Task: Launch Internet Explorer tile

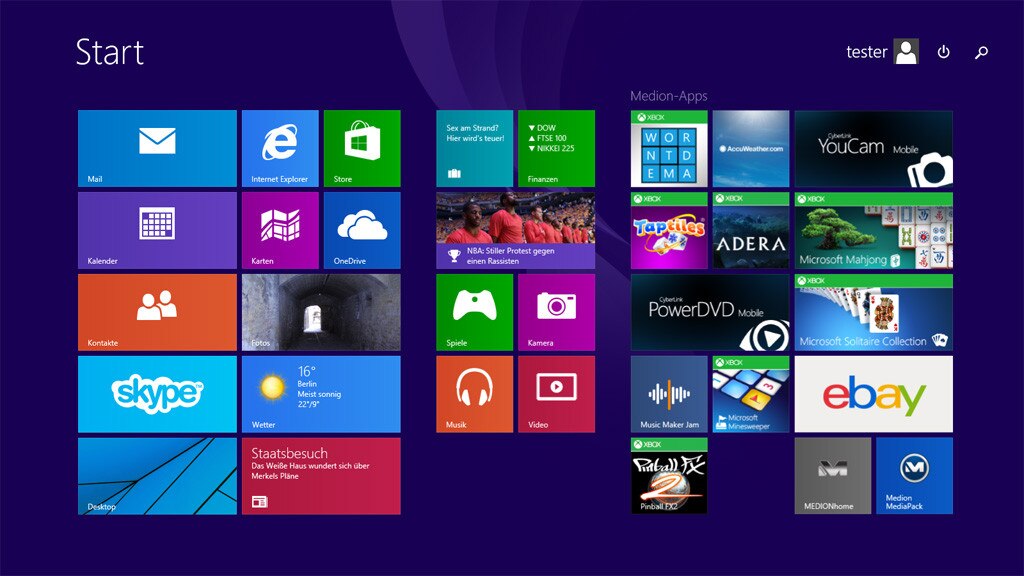Action: [x=280, y=148]
